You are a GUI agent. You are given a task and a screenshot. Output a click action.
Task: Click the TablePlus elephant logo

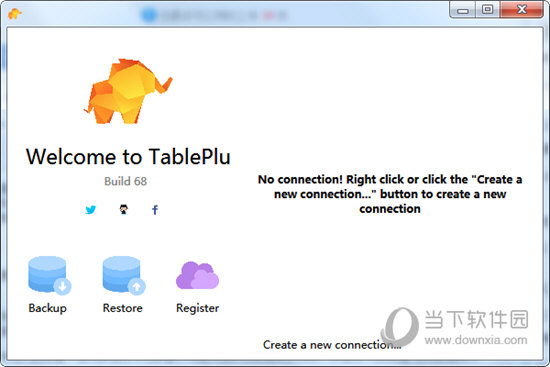[128, 91]
